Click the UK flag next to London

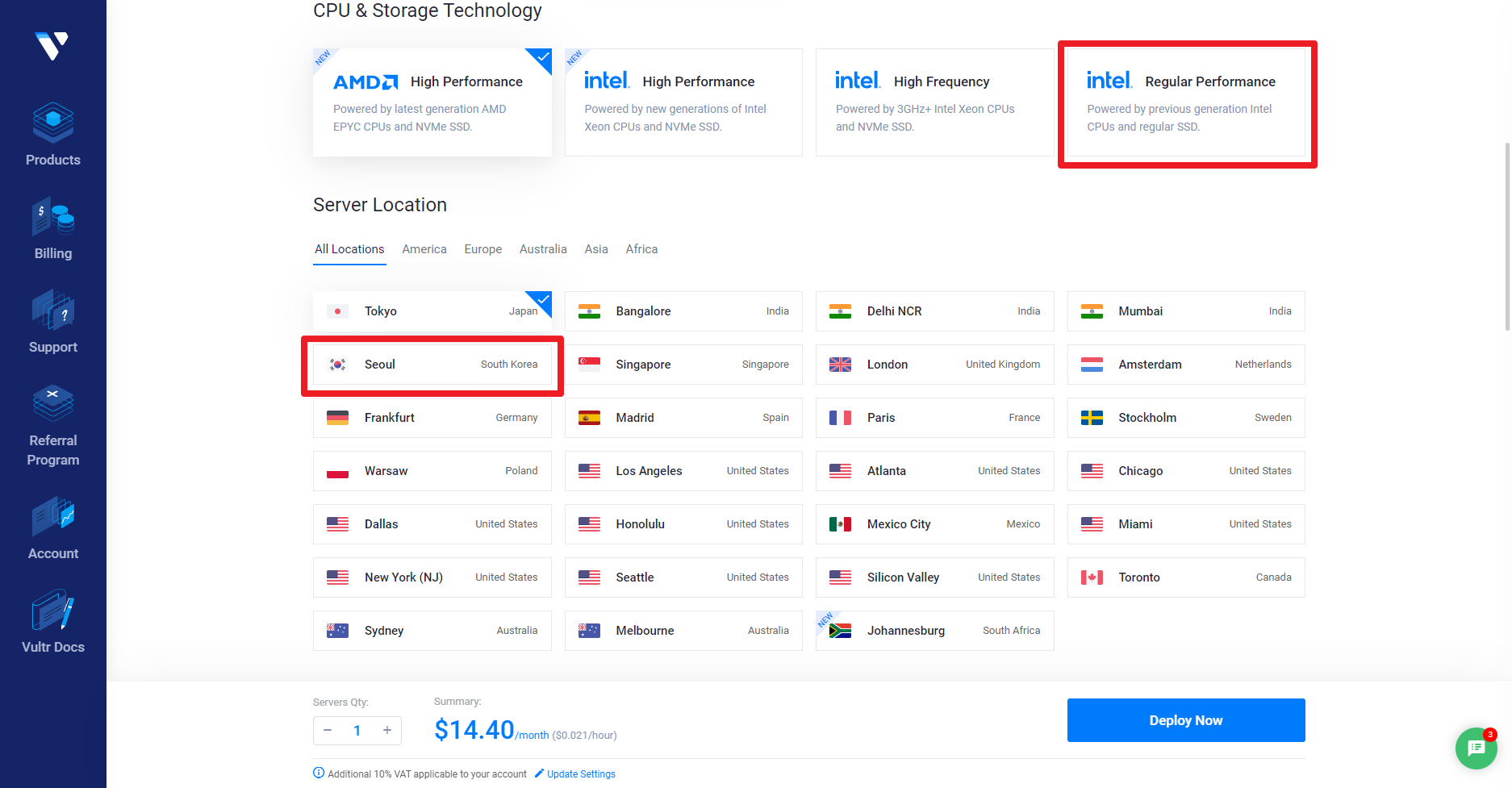[x=840, y=365]
